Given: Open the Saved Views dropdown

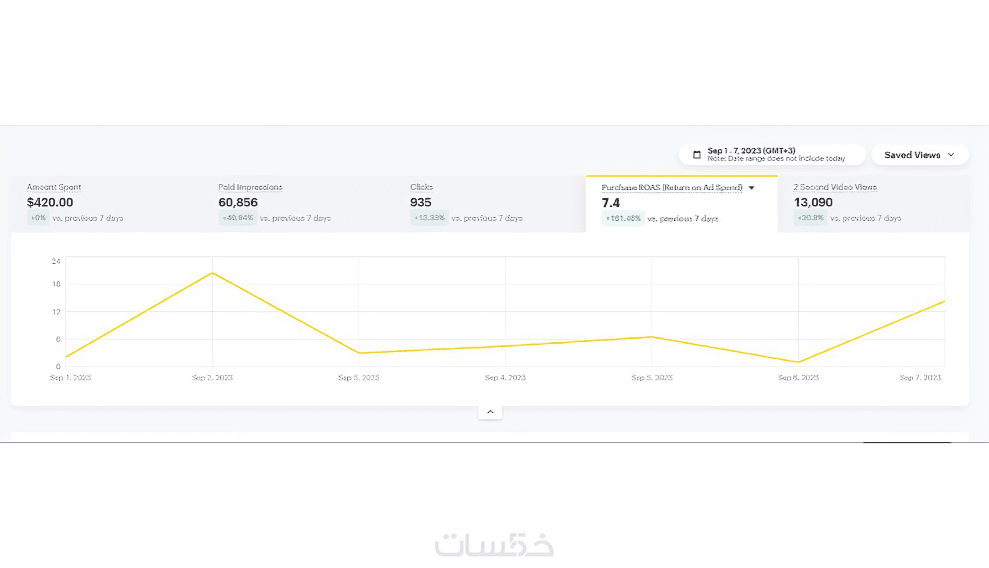Looking at the screenshot, I should coord(919,155).
